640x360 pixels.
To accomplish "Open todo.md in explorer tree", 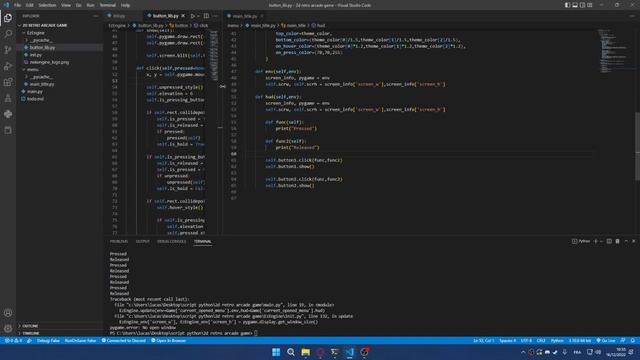I will 35,99.
